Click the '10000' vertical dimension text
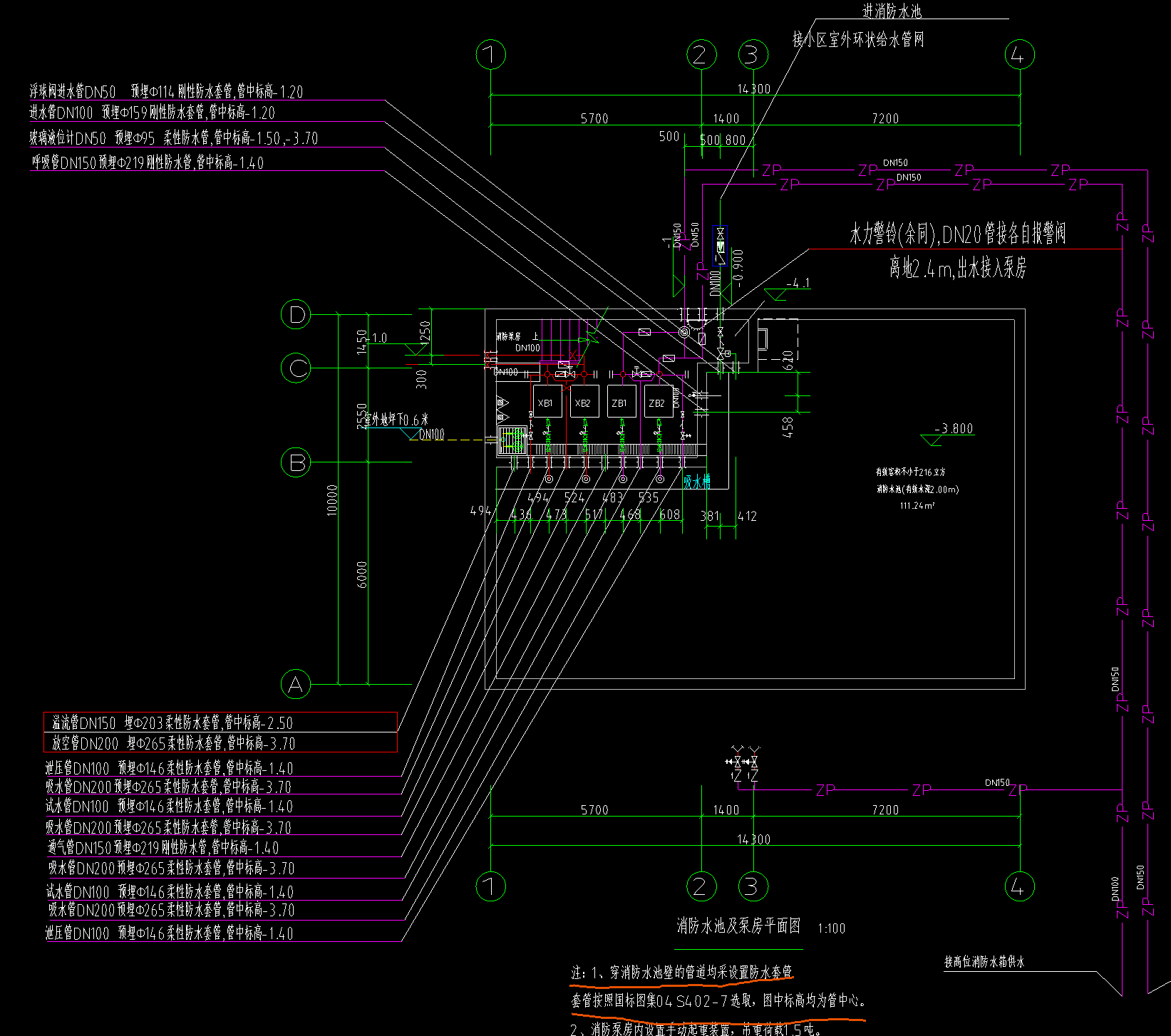Viewport: 1171px width, 1036px height. pos(331,500)
